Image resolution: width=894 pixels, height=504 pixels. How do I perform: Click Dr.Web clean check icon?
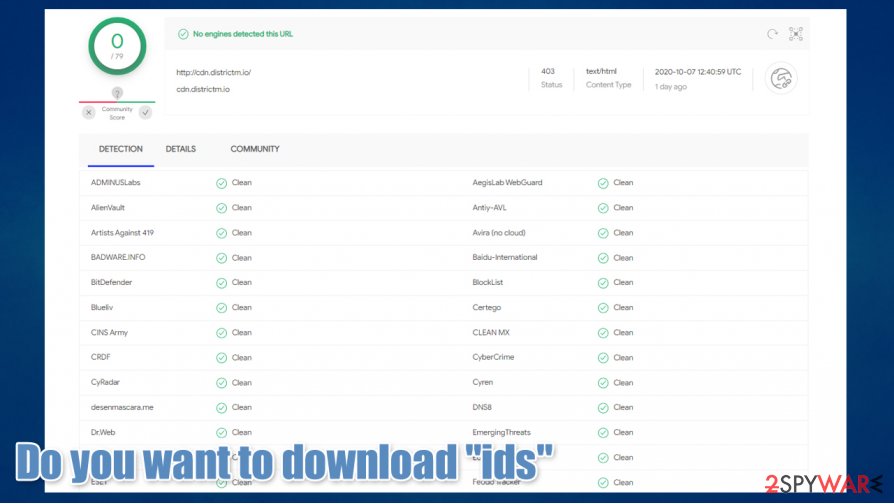[221, 433]
